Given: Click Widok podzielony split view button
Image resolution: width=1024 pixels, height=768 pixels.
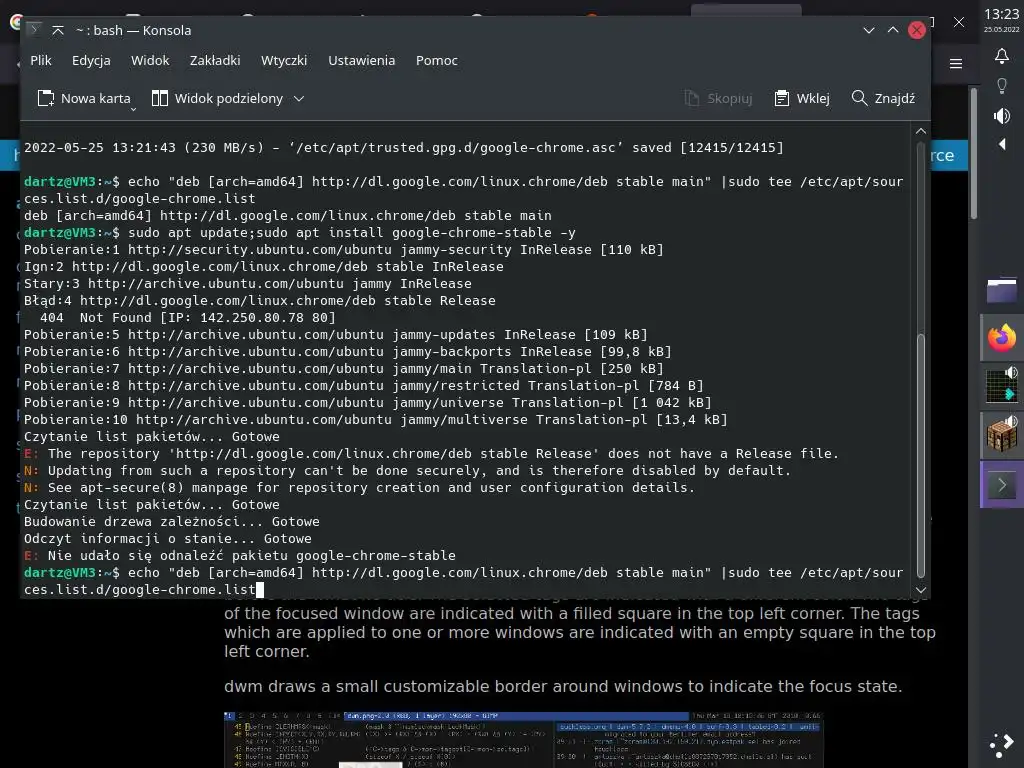Looking at the screenshot, I should 217,98.
